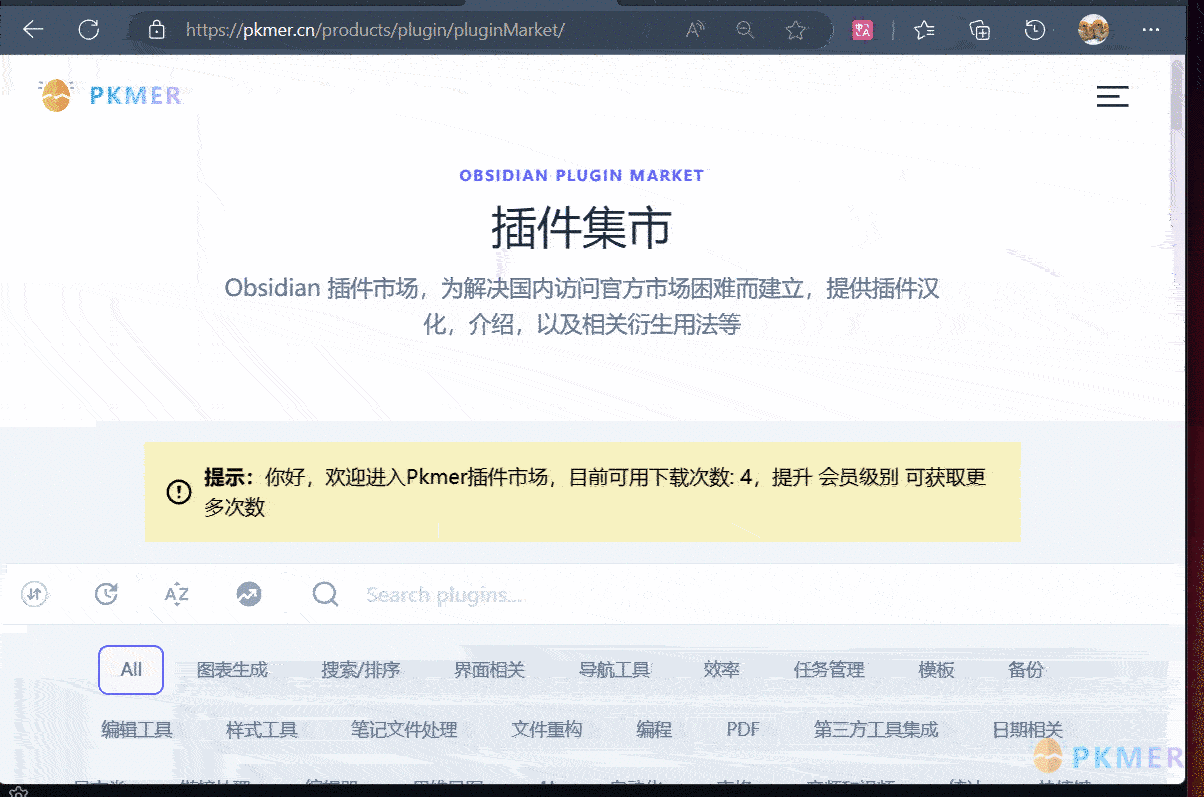Add page to favorites with the star icon
The height and width of the screenshot is (797, 1204).
pyautogui.click(x=796, y=30)
